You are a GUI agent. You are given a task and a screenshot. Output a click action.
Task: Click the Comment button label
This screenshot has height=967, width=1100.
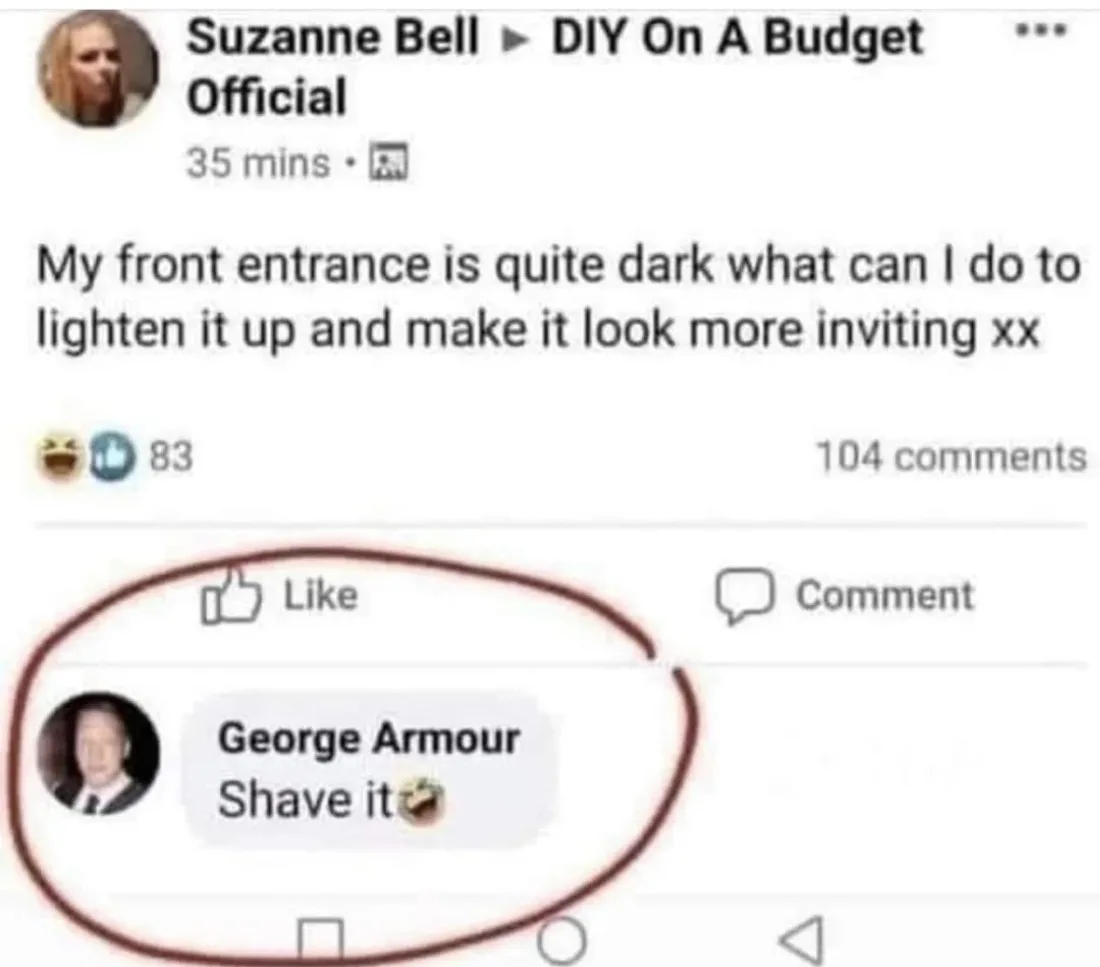[x=885, y=596]
